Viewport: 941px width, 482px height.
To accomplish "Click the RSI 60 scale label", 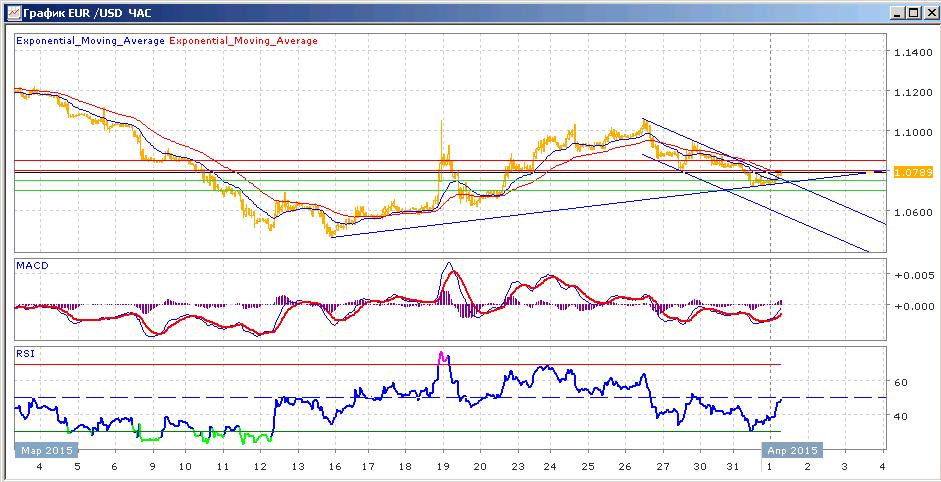I will [x=900, y=382].
